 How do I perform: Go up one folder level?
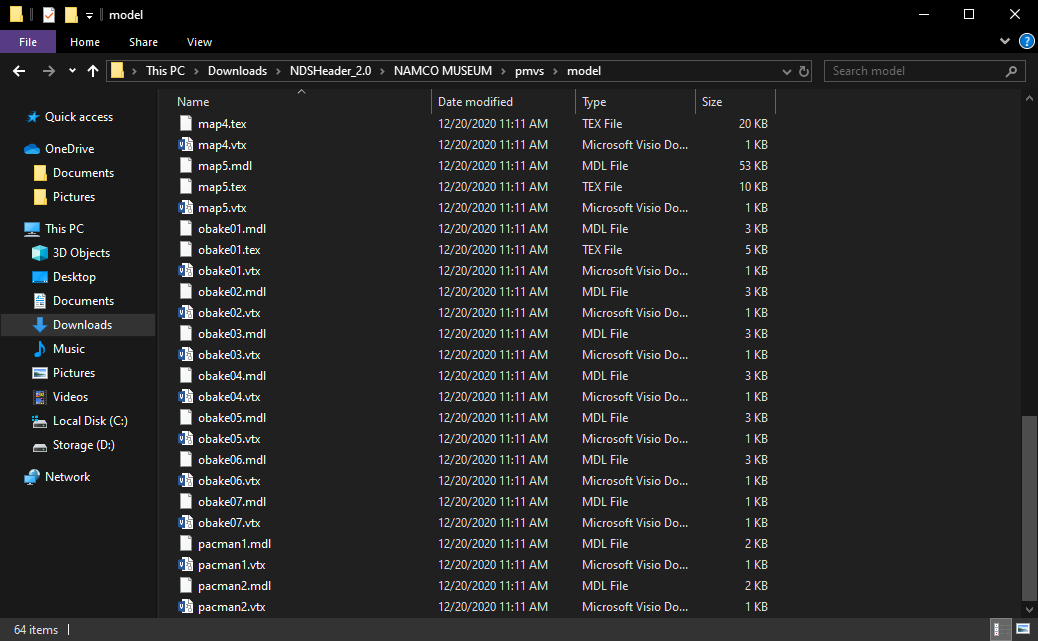[x=93, y=71]
